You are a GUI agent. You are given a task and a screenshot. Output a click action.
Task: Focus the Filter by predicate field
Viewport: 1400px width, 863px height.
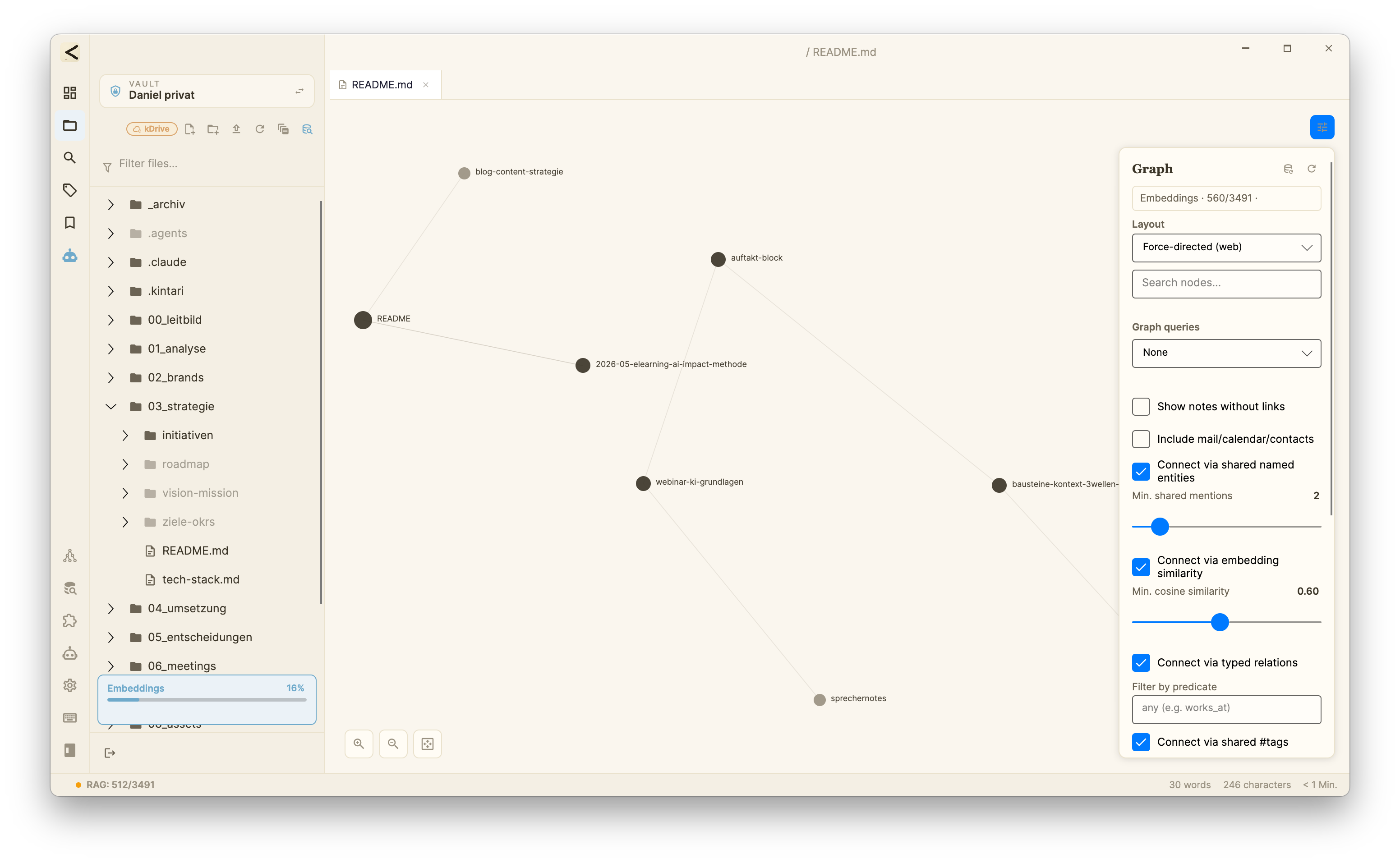point(1226,709)
